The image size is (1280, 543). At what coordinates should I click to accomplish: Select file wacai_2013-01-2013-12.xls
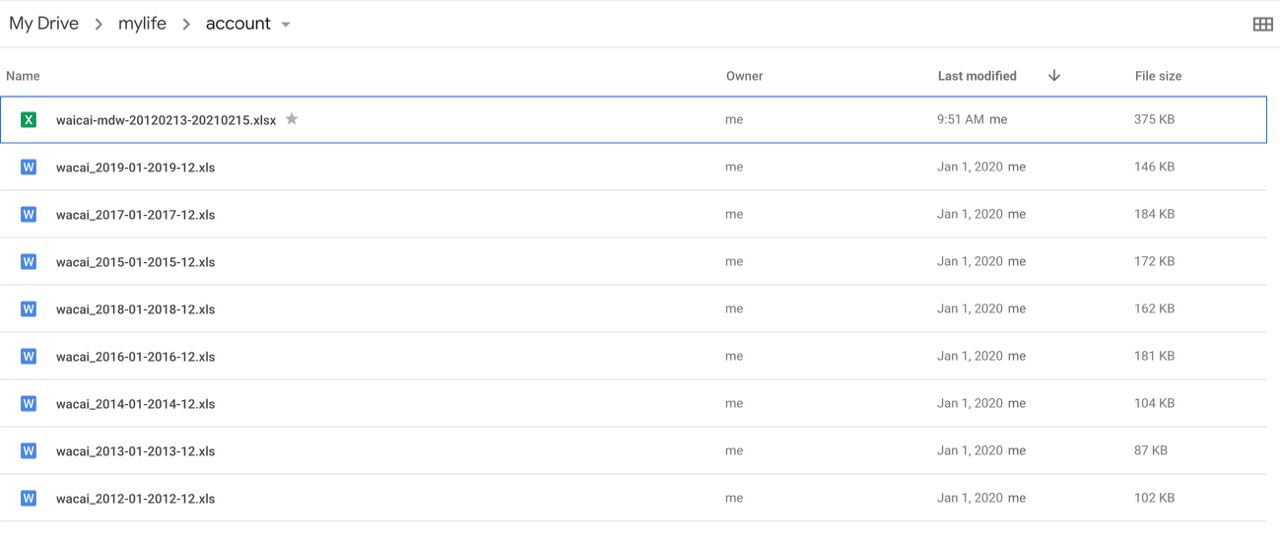coord(135,451)
